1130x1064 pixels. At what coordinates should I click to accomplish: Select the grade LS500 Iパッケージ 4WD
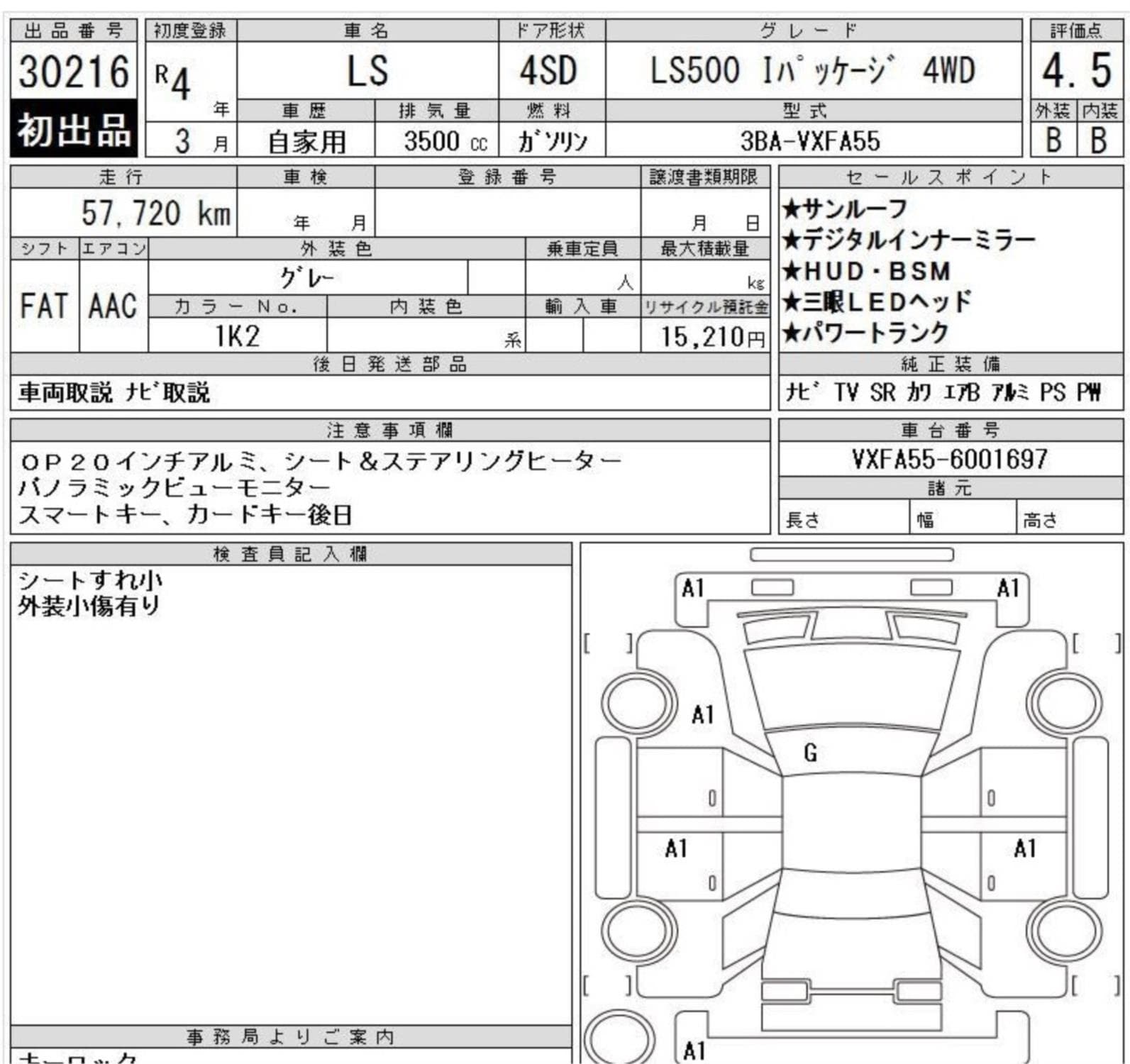813,70
